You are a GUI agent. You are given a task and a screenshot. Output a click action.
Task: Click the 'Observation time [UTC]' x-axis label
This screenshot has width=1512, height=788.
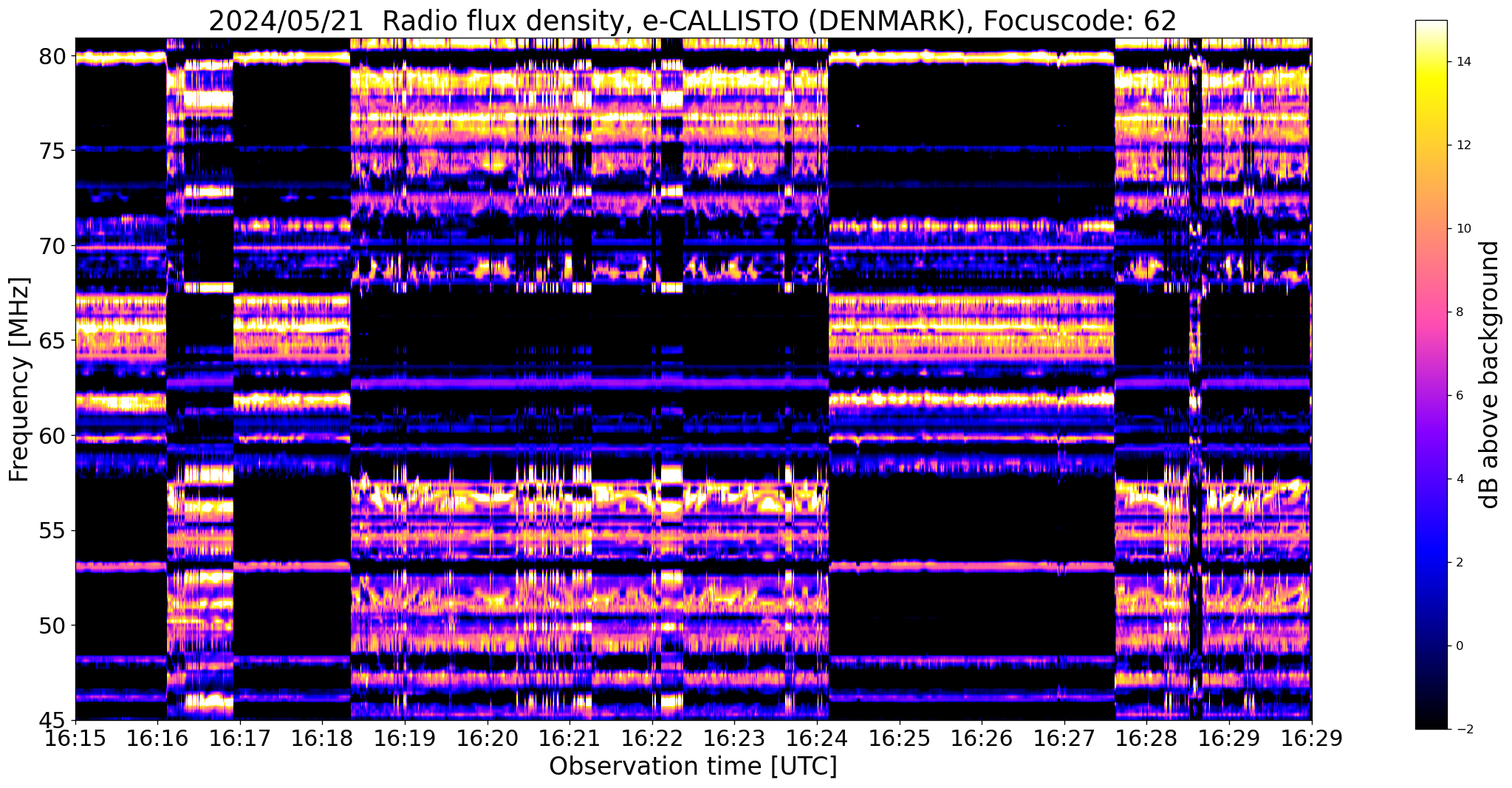click(693, 767)
